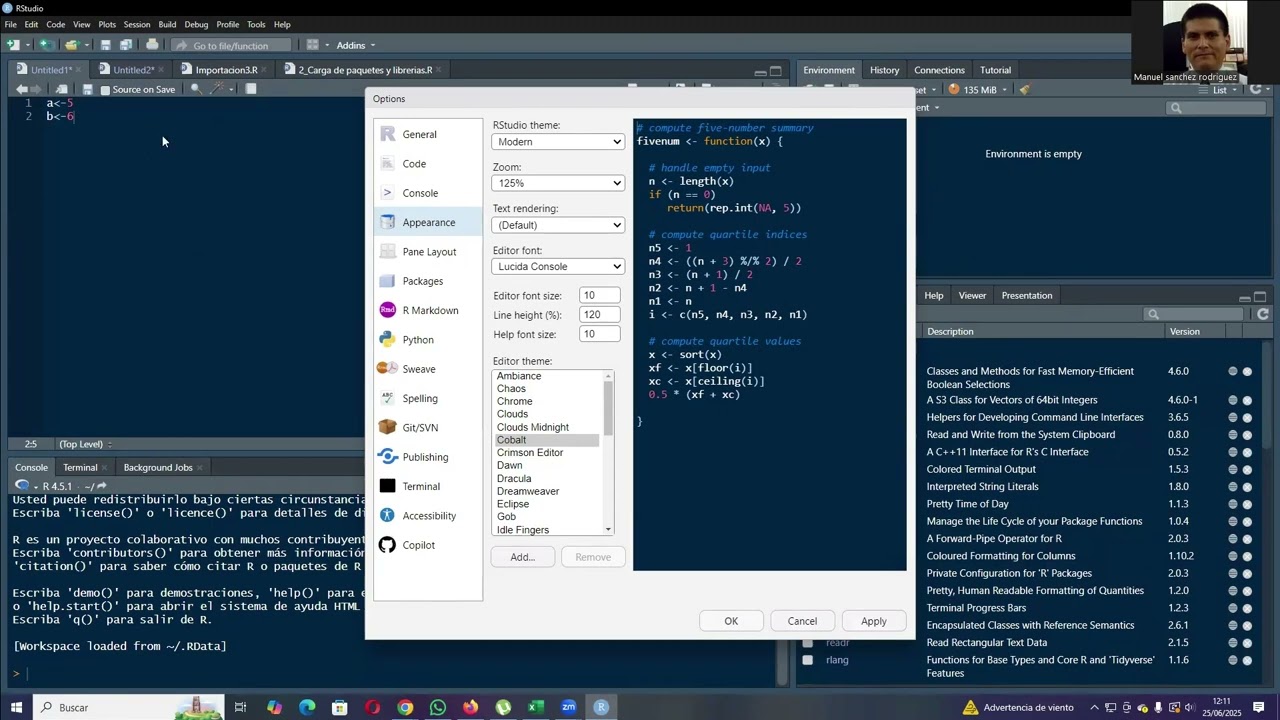Click the WhatsApp icon in taskbar
Screen dimensions: 1280x720
pyautogui.click(x=438, y=707)
